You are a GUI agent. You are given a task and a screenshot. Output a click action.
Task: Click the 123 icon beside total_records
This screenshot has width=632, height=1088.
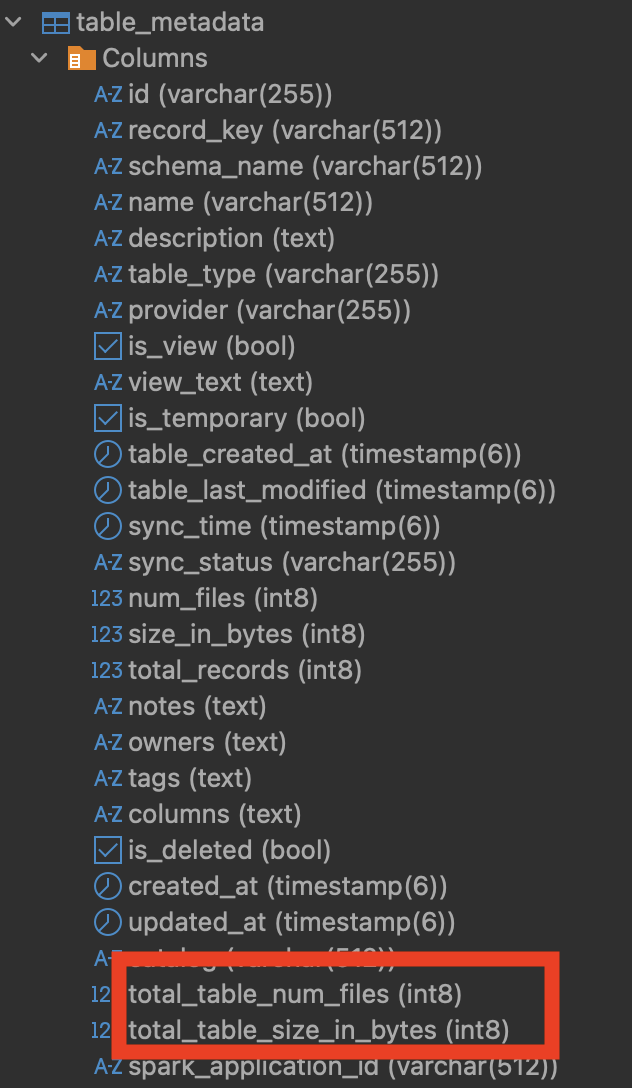[108, 670]
